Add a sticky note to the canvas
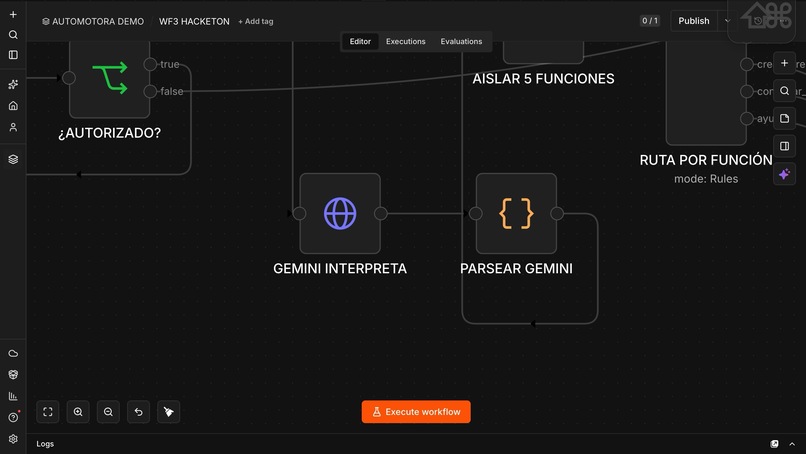806x454 pixels. click(784, 119)
